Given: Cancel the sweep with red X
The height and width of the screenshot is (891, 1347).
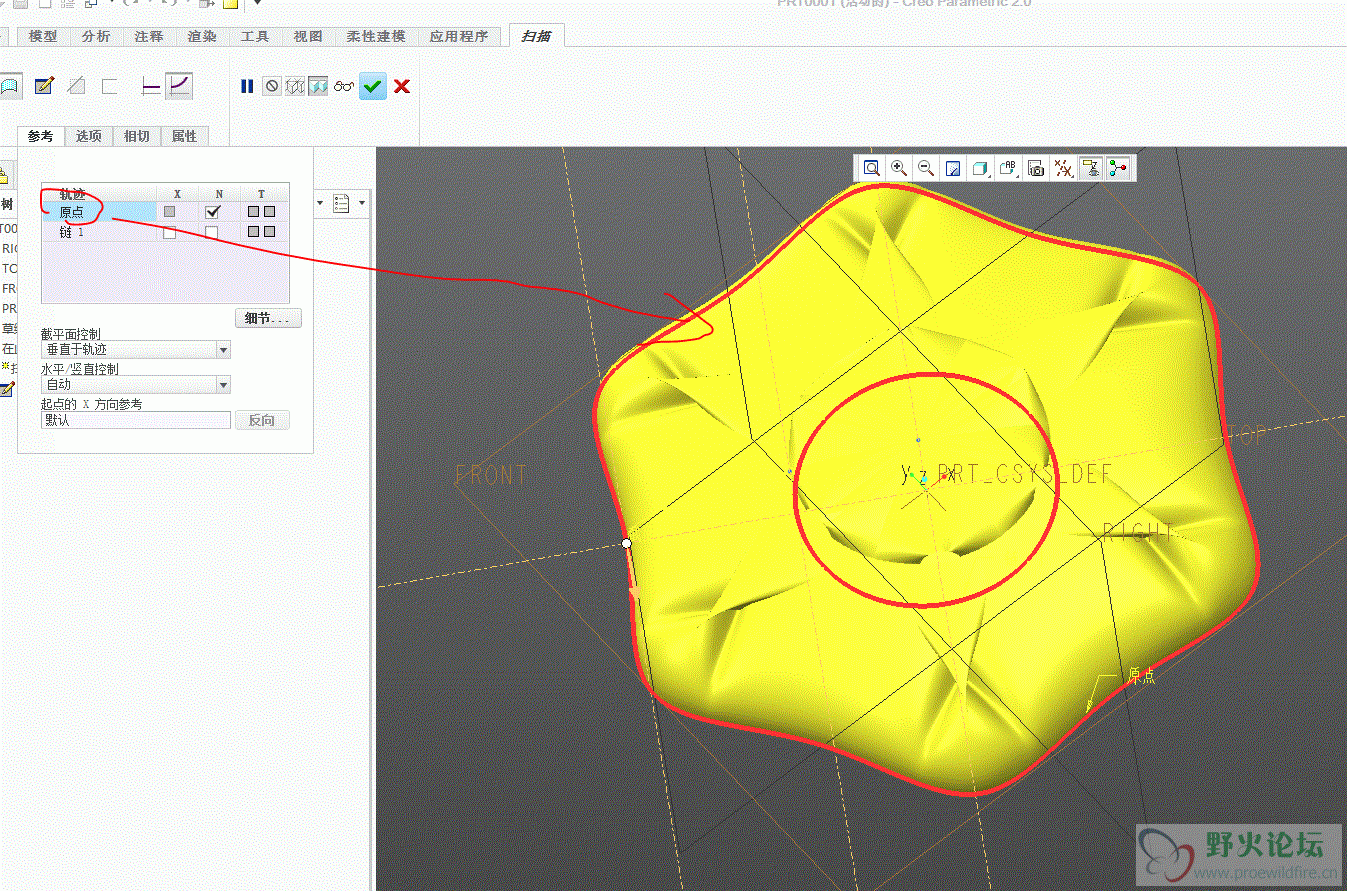Looking at the screenshot, I should click(x=402, y=87).
